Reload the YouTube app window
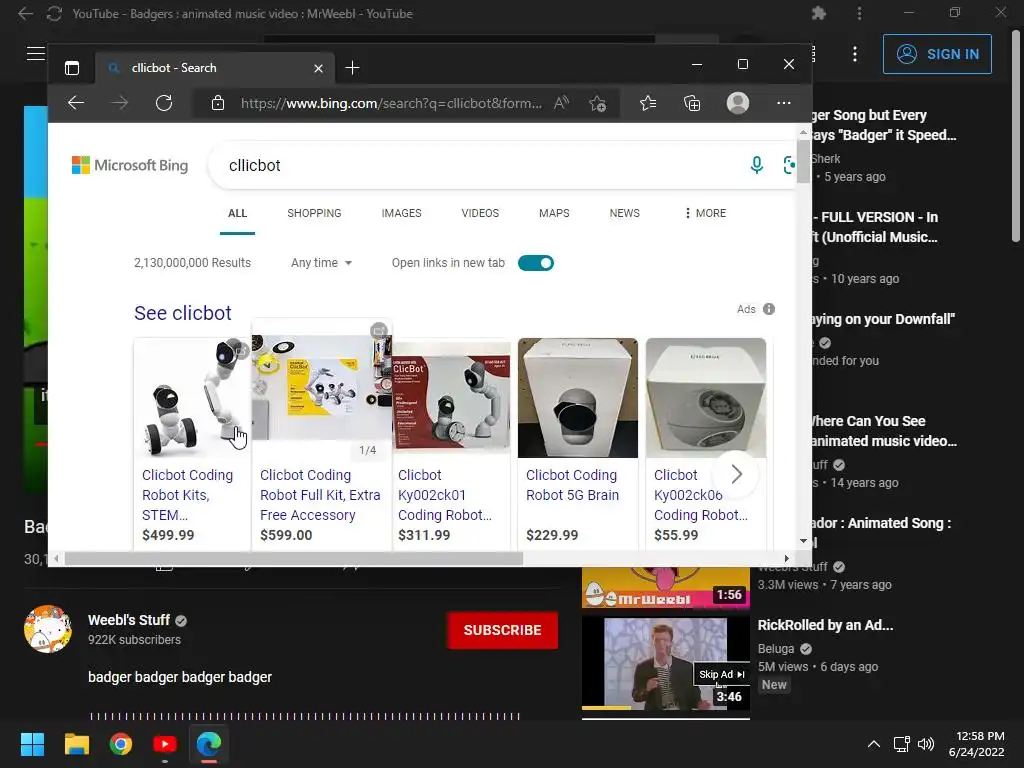This screenshot has width=1024, height=768. click(x=54, y=14)
